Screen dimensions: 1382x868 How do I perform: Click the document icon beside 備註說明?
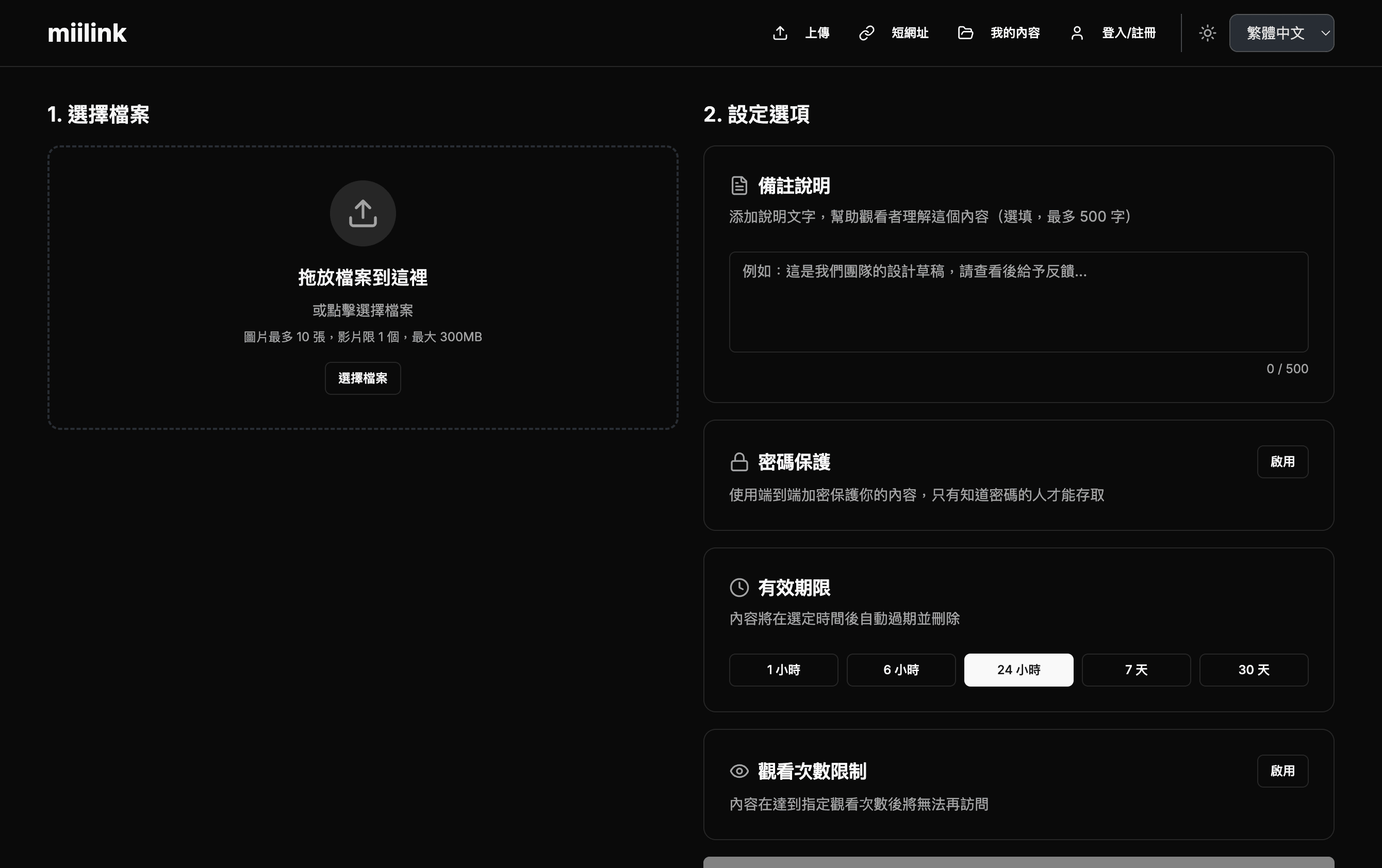point(739,186)
